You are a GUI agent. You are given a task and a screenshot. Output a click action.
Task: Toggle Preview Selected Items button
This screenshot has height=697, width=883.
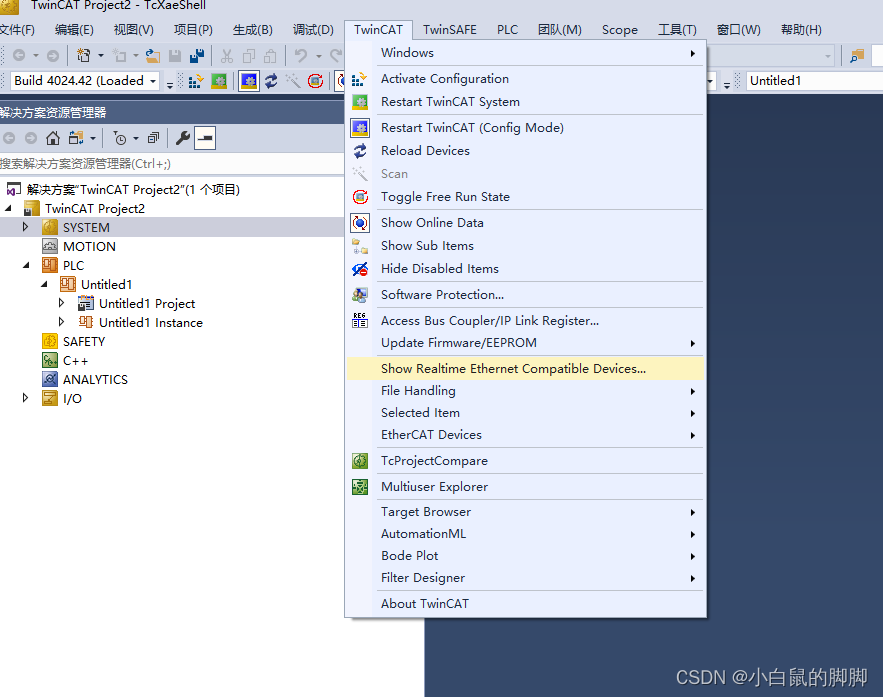pos(205,138)
